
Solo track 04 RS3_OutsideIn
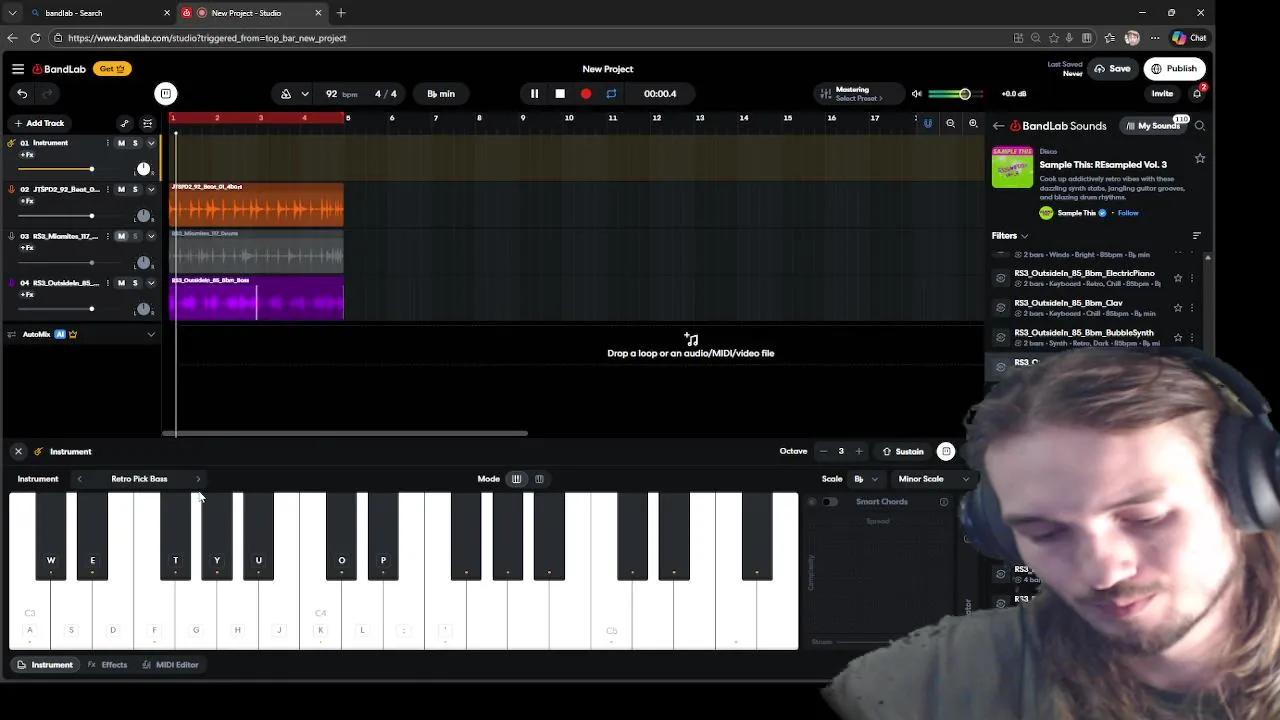(135, 283)
